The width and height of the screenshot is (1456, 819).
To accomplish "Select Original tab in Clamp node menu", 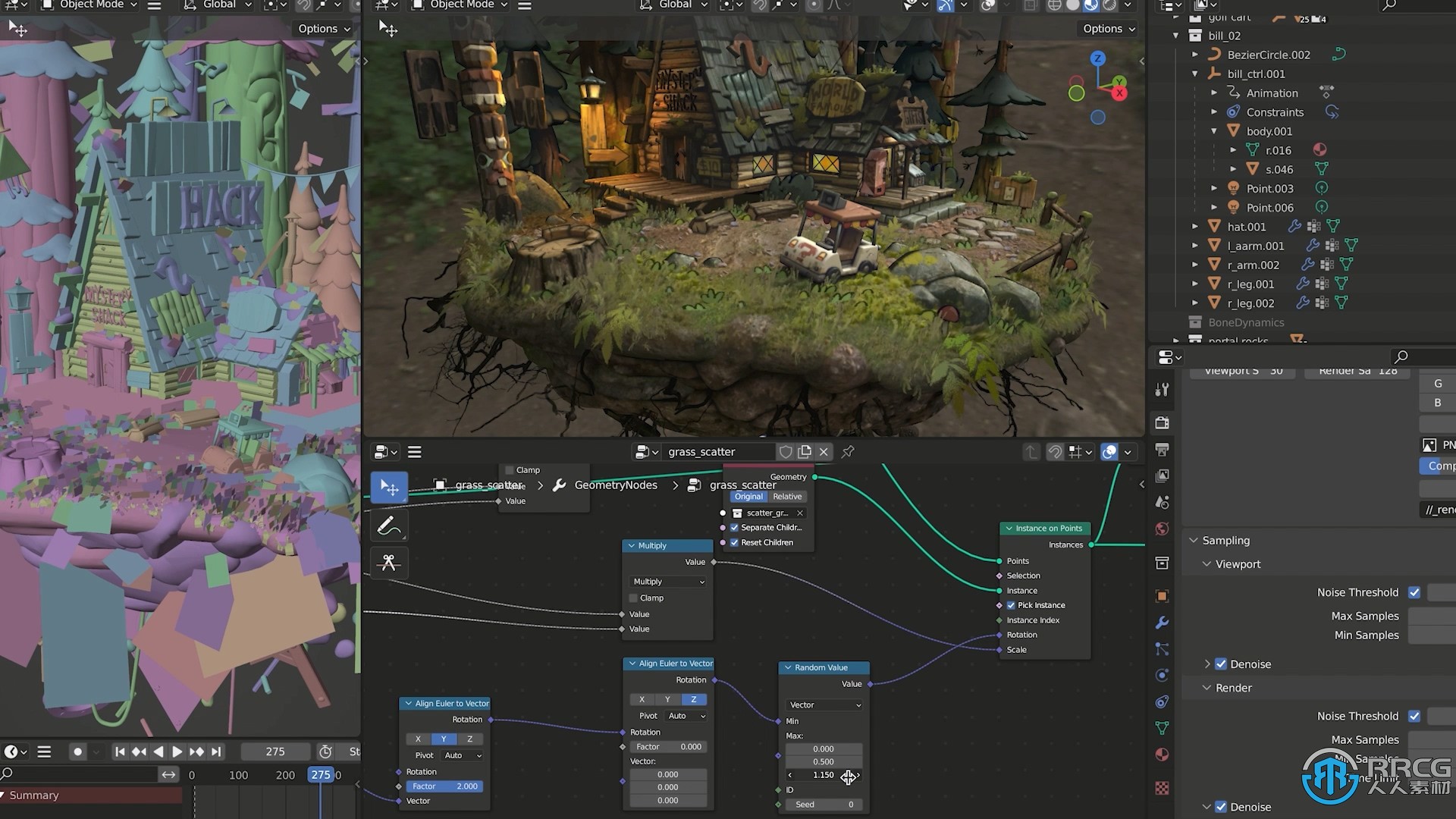I will point(749,496).
